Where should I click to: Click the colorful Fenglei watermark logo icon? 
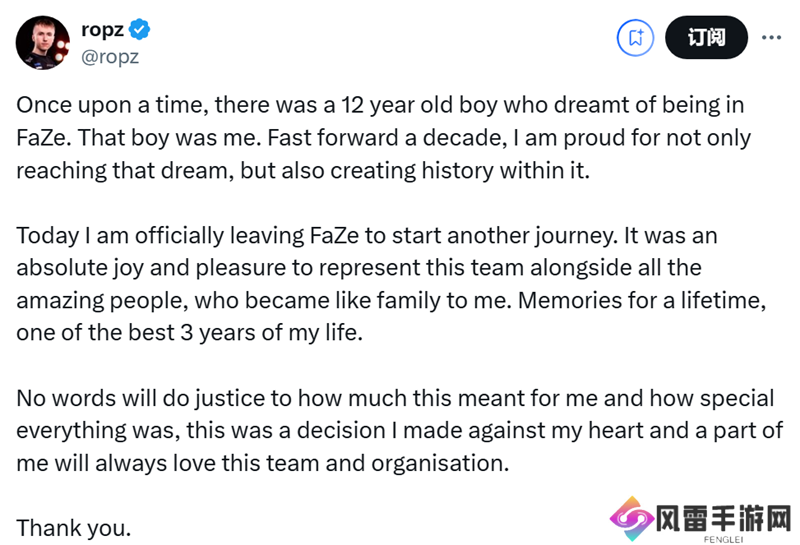pyautogui.click(x=632, y=519)
